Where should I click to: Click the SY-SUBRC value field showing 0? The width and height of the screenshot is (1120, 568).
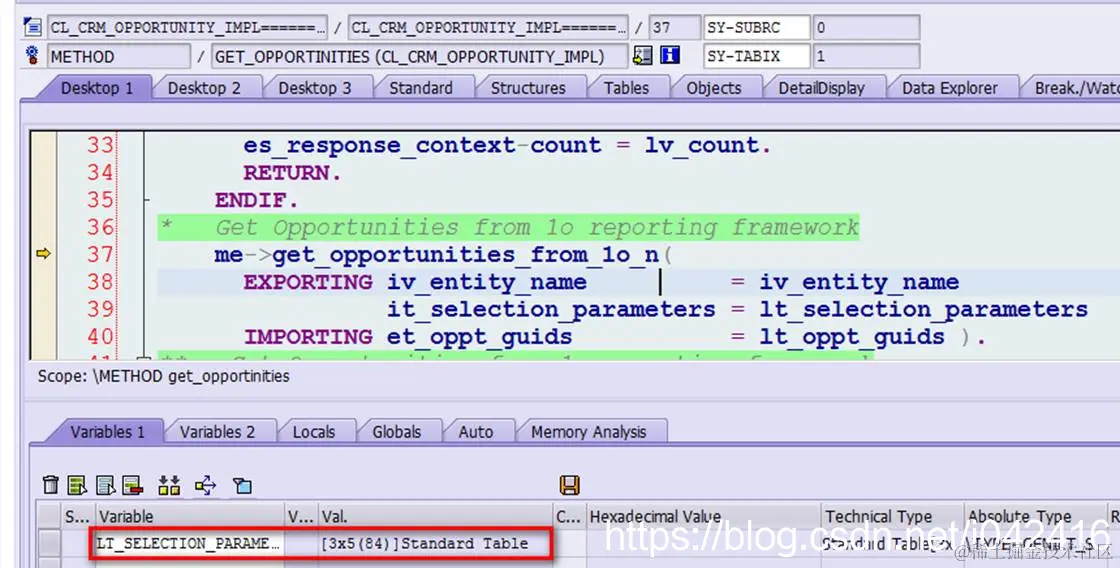[866, 27]
